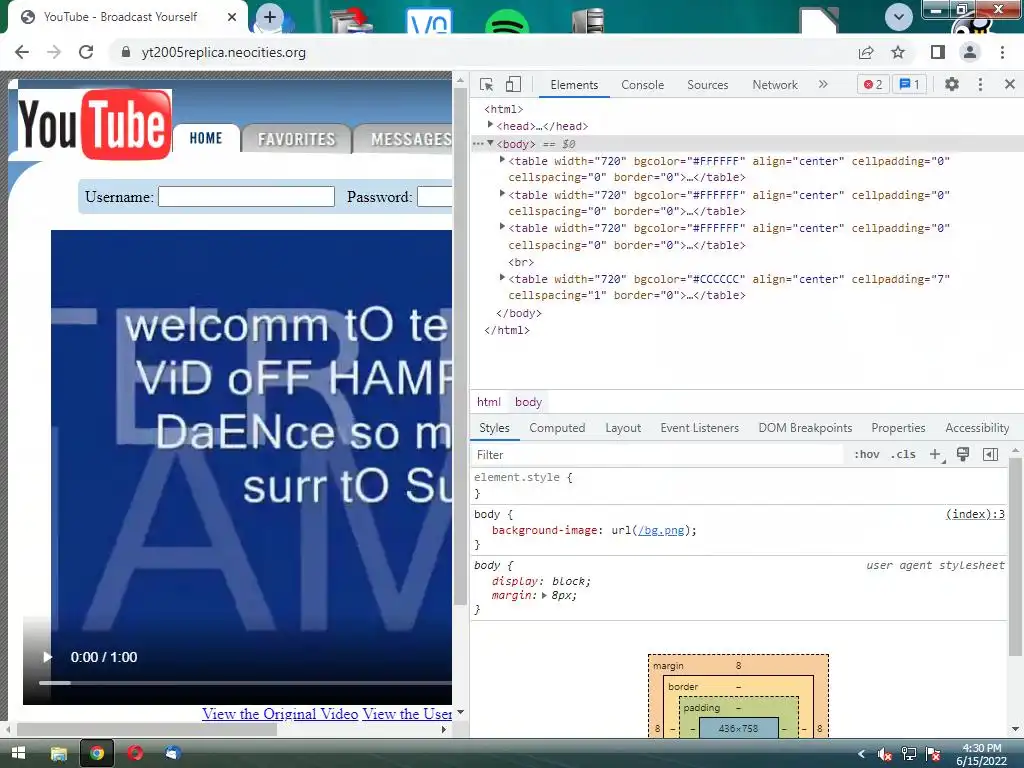Add a new style rule
Screen dimensions: 1024x768
[936, 455]
